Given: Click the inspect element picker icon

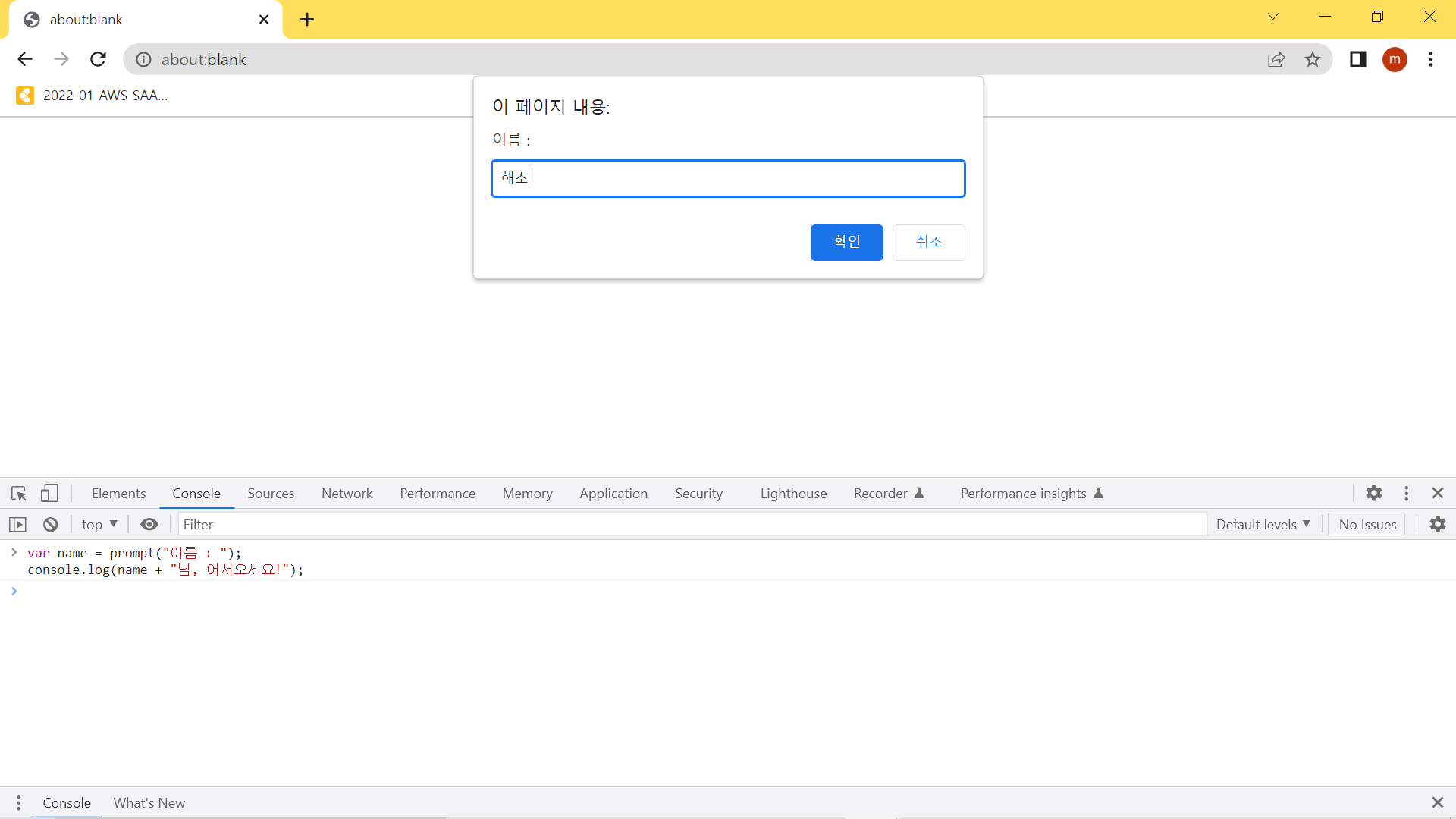Looking at the screenshot, I should click(19, 494).
